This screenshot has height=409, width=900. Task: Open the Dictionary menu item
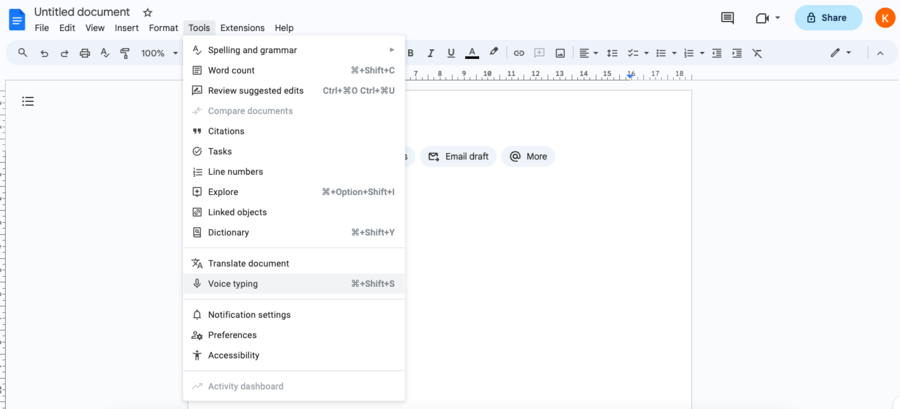(x=294, y=232)
